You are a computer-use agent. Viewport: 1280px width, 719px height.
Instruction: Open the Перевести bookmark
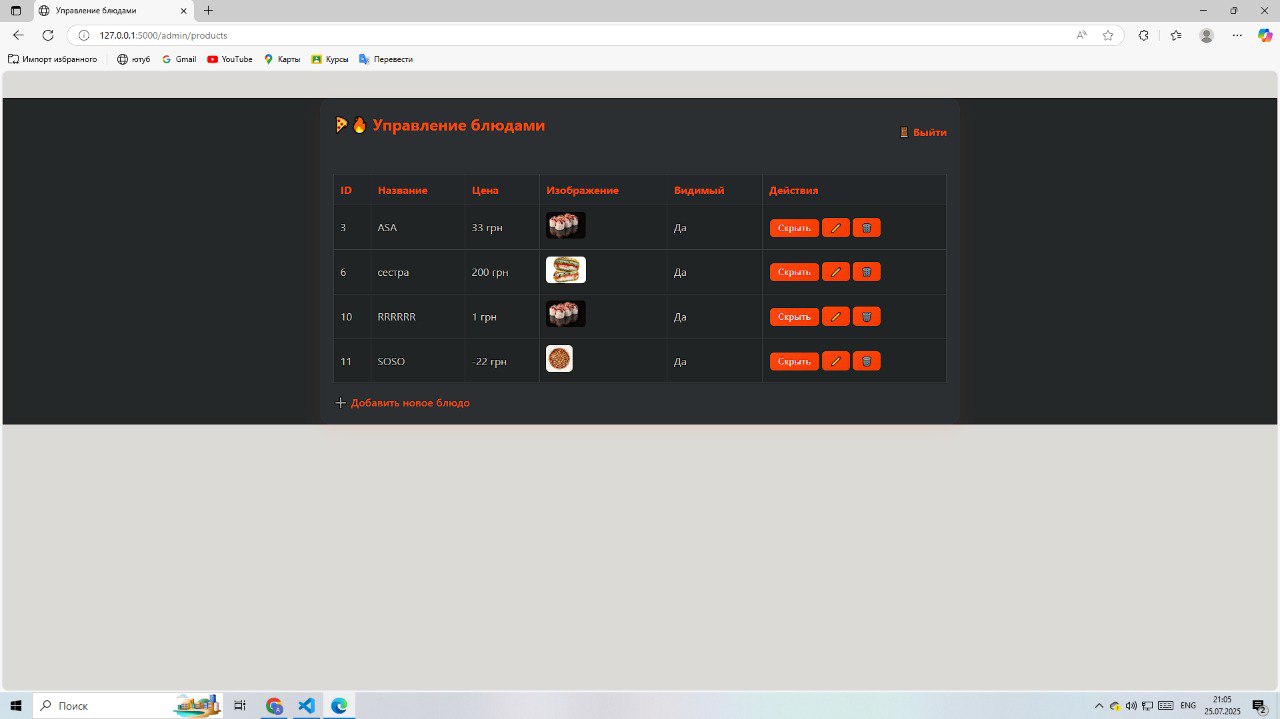(x=386, y=59)
